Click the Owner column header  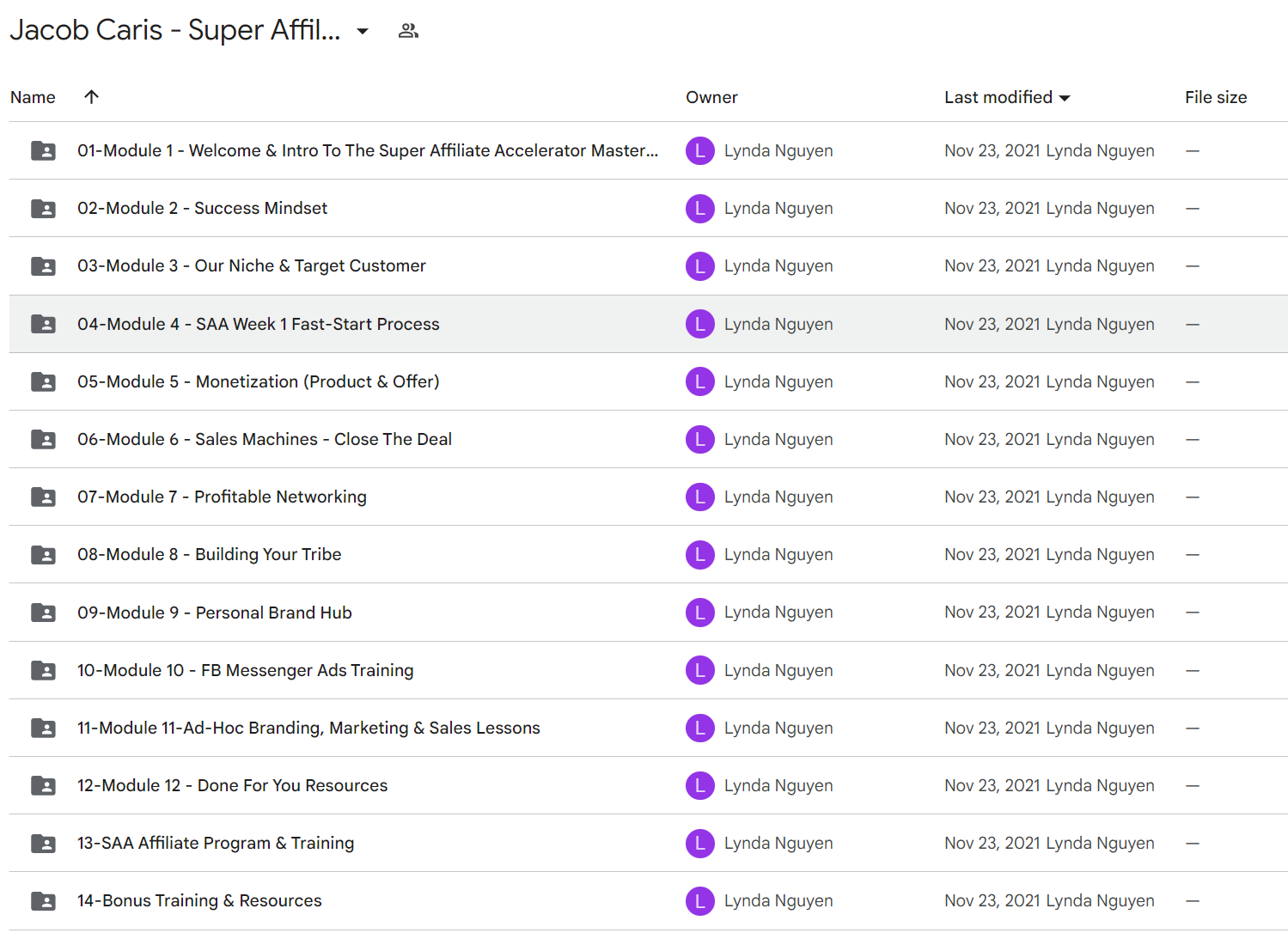[x=711, y=97]
